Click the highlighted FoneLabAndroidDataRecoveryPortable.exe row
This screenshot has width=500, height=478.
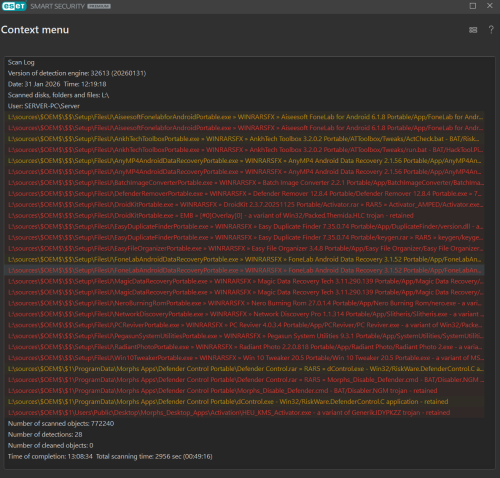click(x=245, y=271)
